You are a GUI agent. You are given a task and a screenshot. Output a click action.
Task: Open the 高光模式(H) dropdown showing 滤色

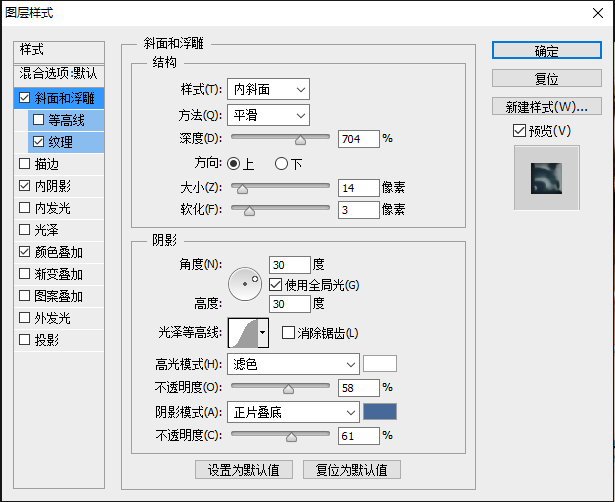click(293, 364)
